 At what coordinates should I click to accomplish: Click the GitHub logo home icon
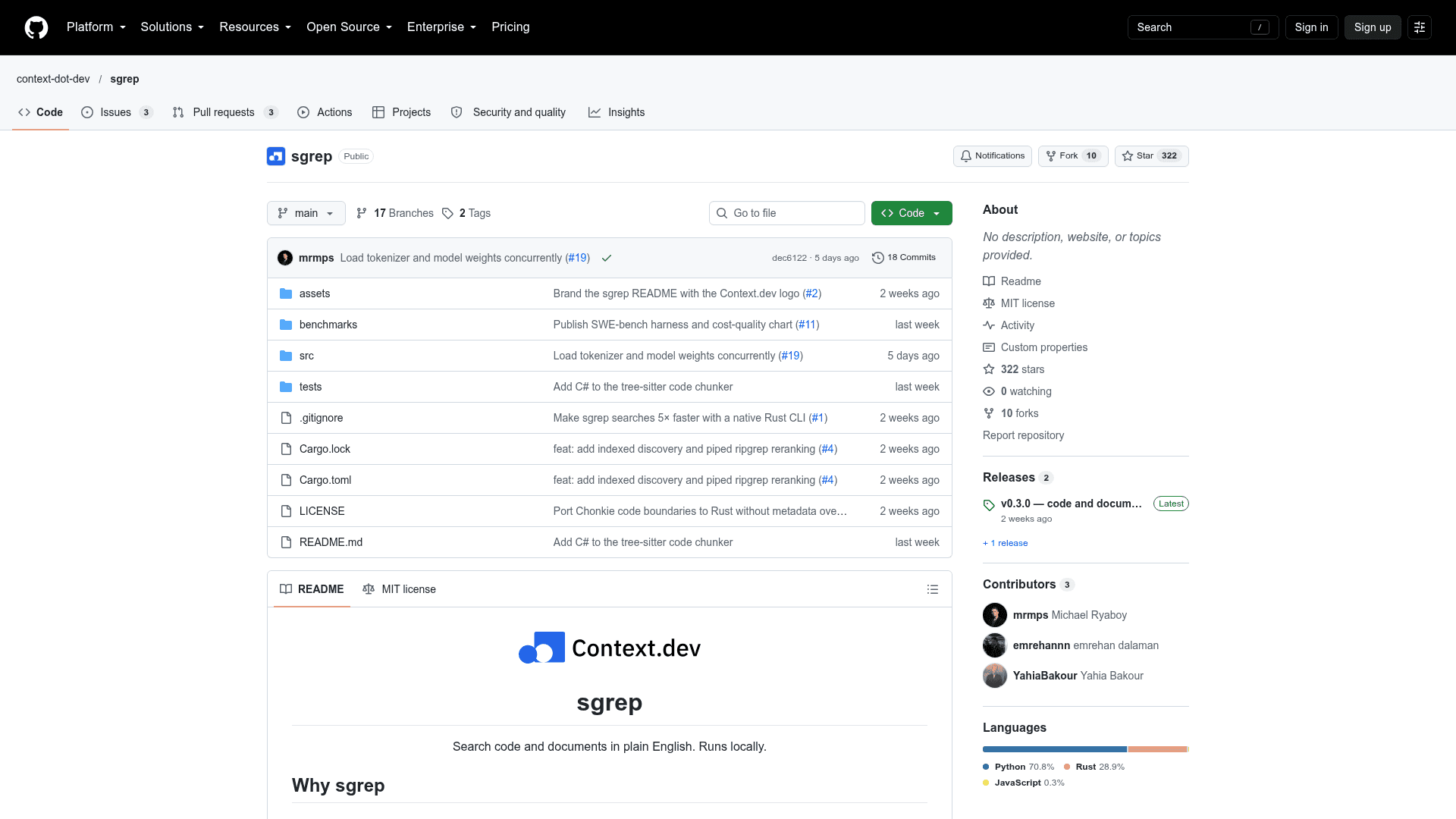(36, 27)
